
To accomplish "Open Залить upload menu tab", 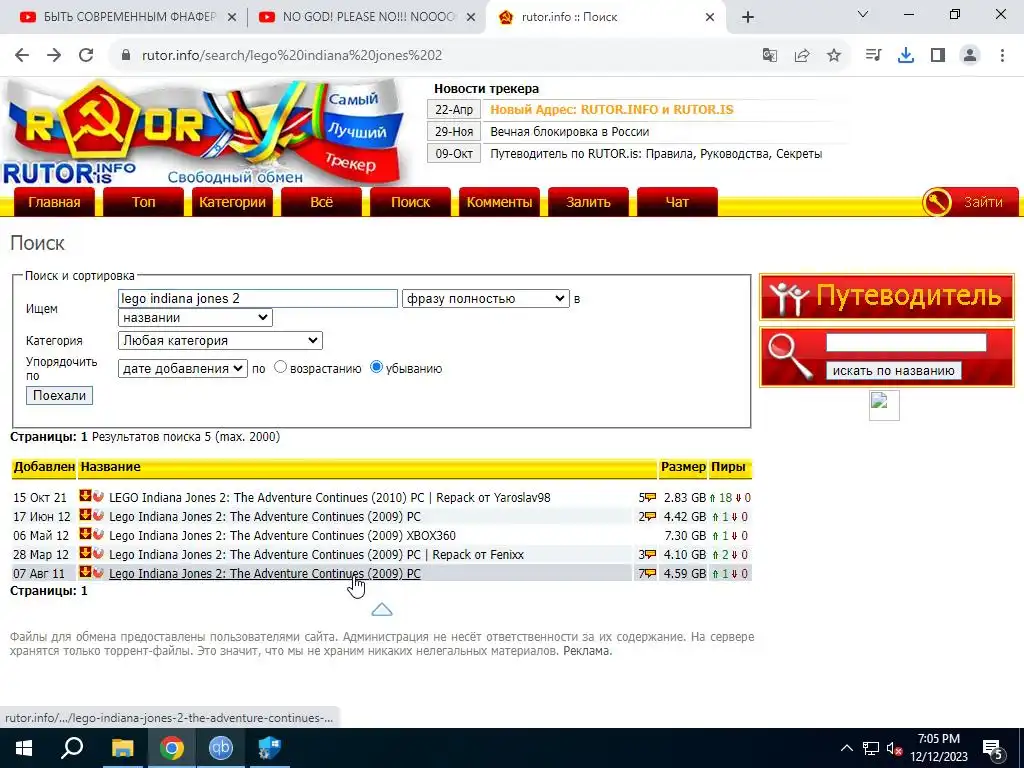I will tap(588, 202).
